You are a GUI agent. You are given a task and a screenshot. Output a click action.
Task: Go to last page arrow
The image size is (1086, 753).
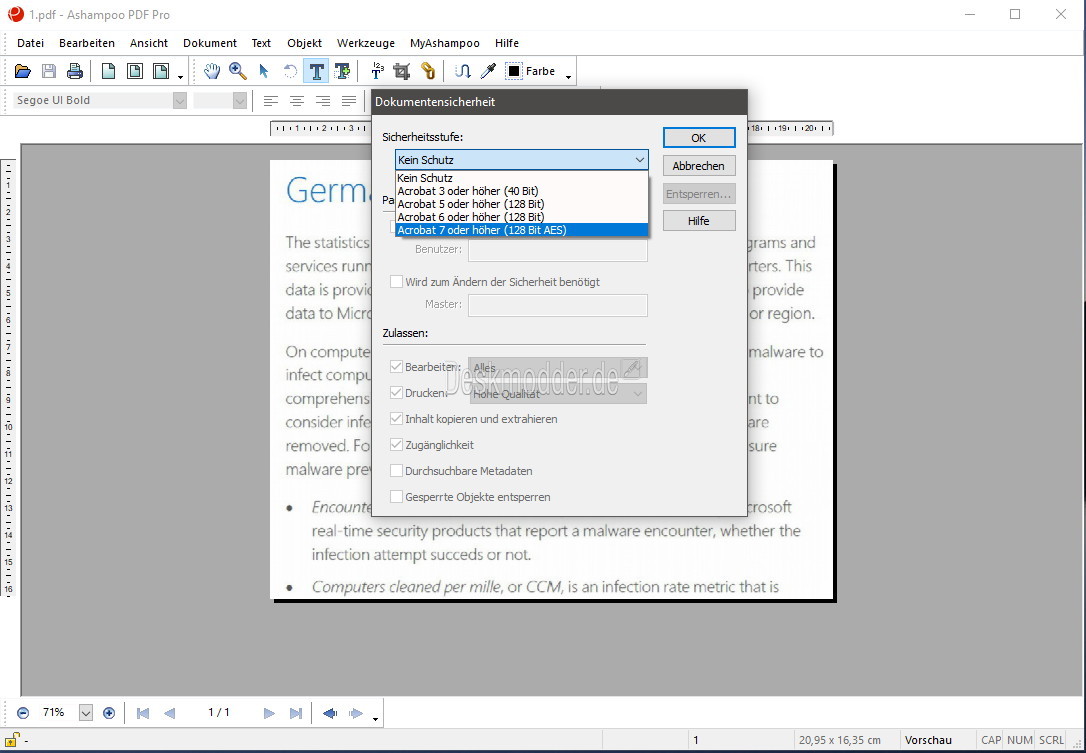click(x=296, y=713)
